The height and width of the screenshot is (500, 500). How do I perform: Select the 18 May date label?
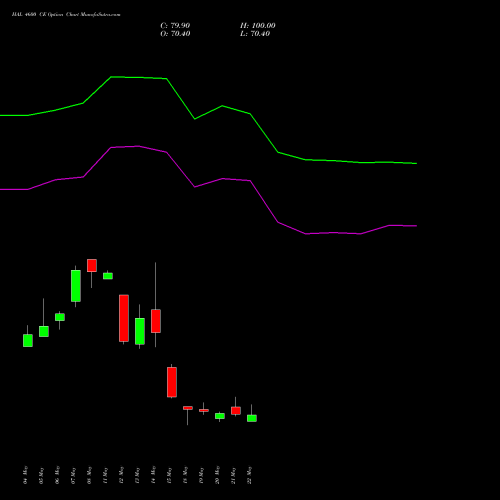[x=186, y=475]
